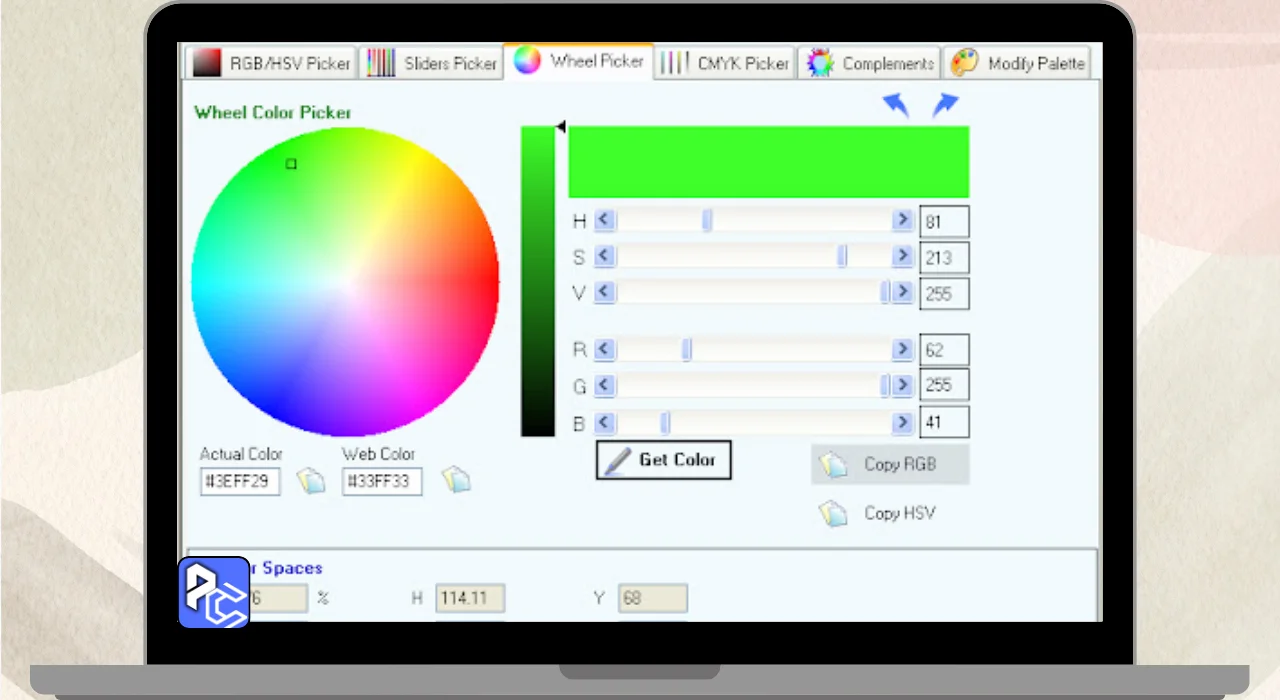
Task: Click the small square wheel selection marker
Action: tap(291, 164)
